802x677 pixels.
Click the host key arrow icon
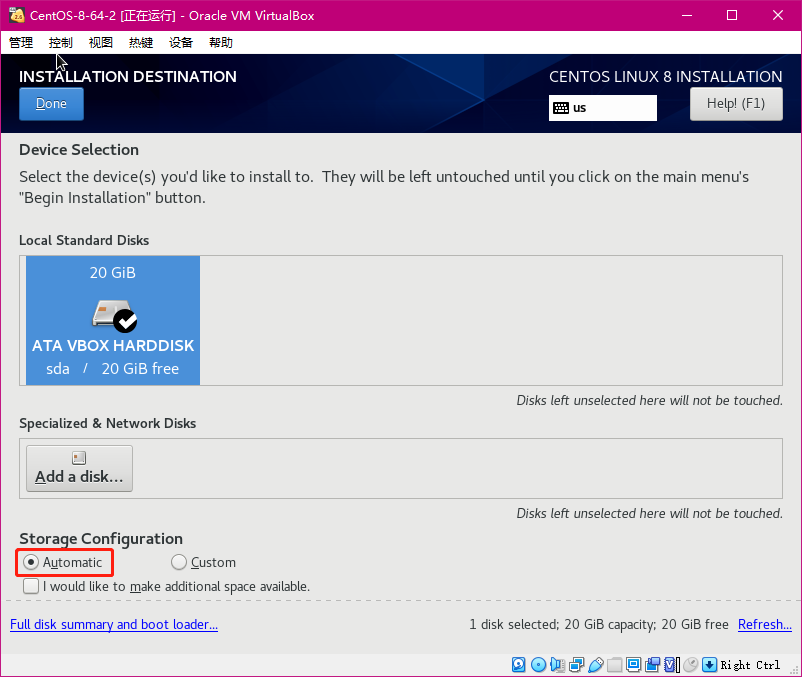[709, 665]
